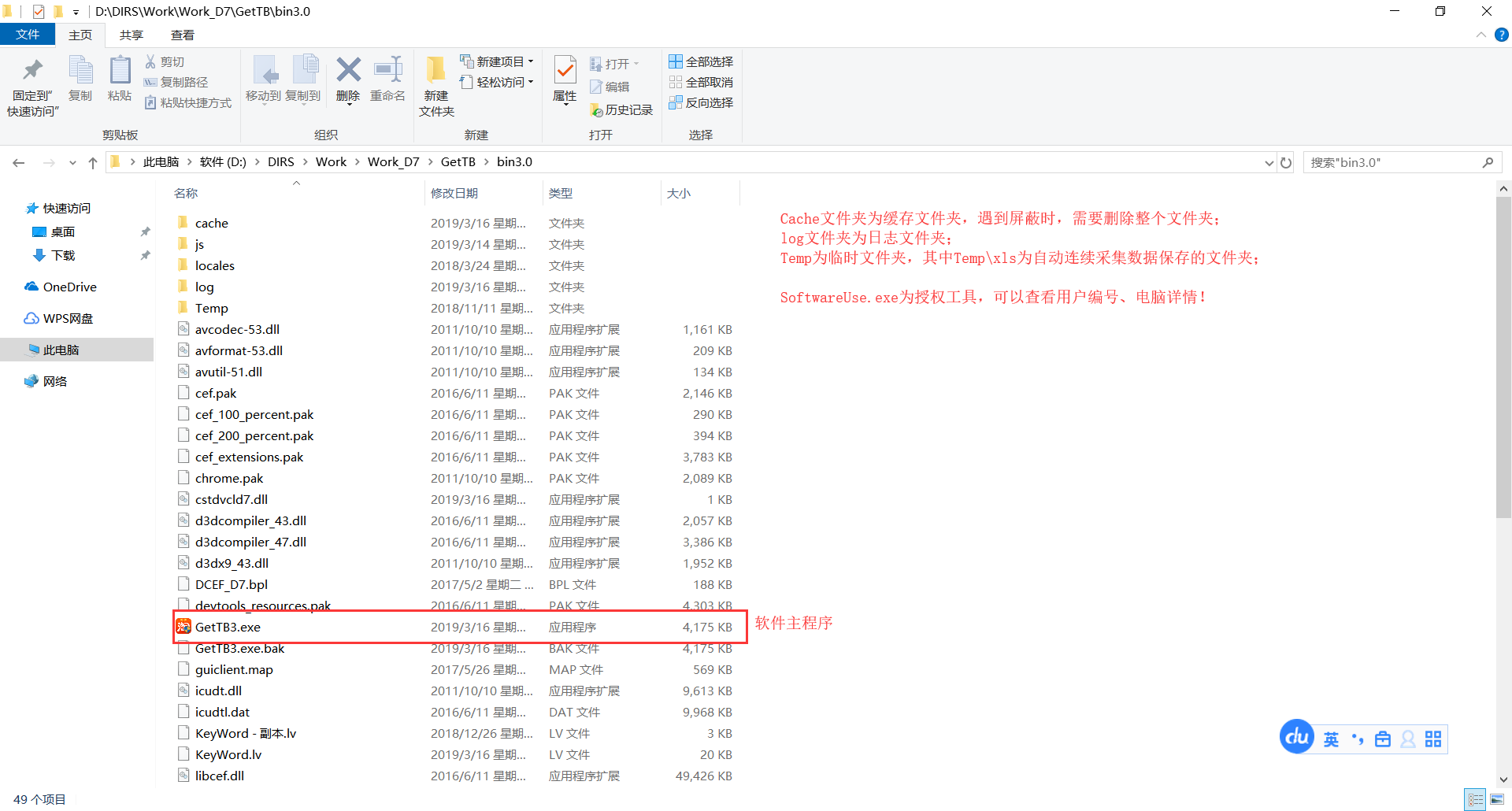Expand the Easy Access (轻松访问) dropdown
The image size is (1512, 811).
click(531, 82)
